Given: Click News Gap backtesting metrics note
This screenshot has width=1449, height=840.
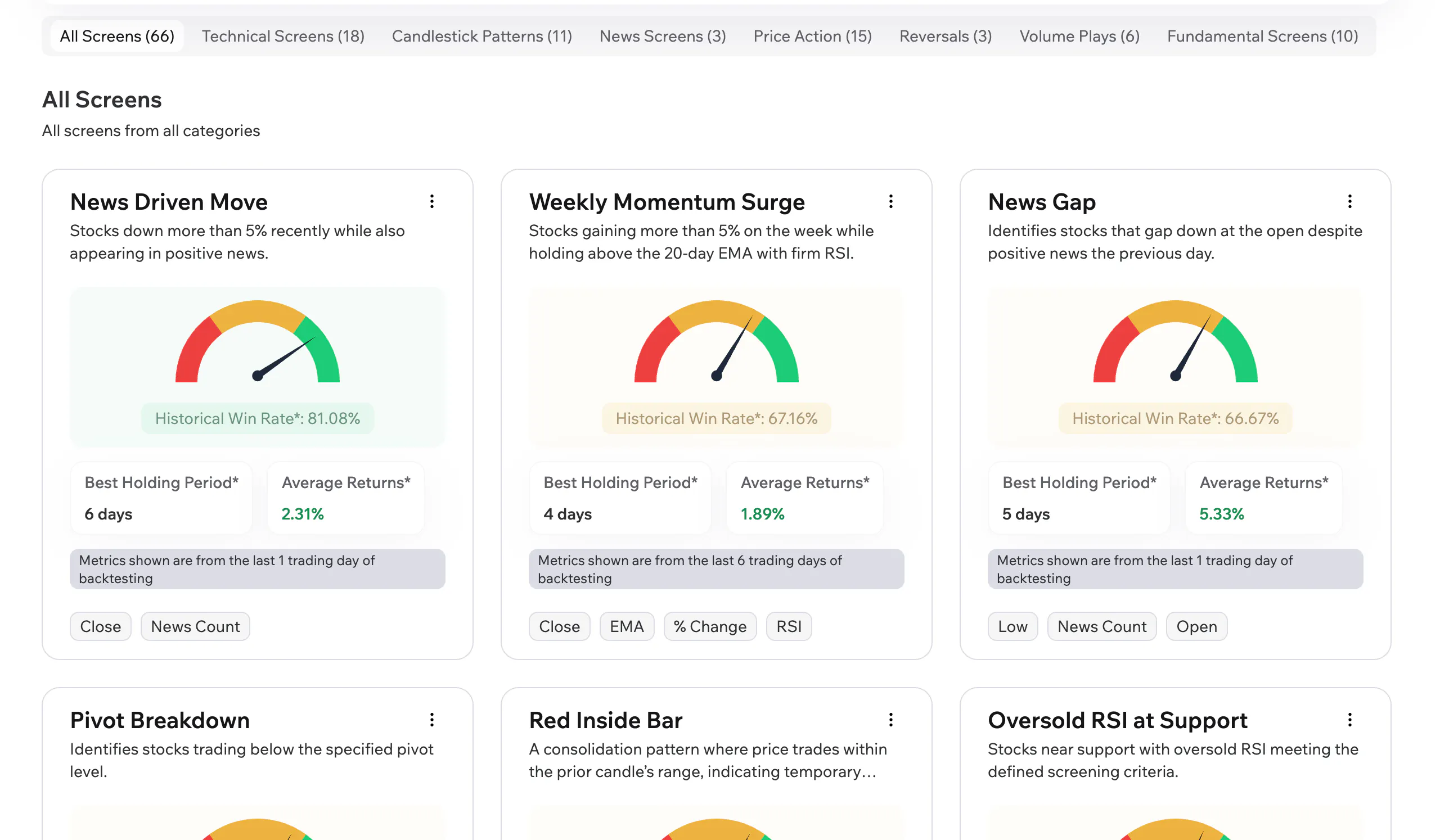Looking at the screenshot, I should pos(1175,569).
